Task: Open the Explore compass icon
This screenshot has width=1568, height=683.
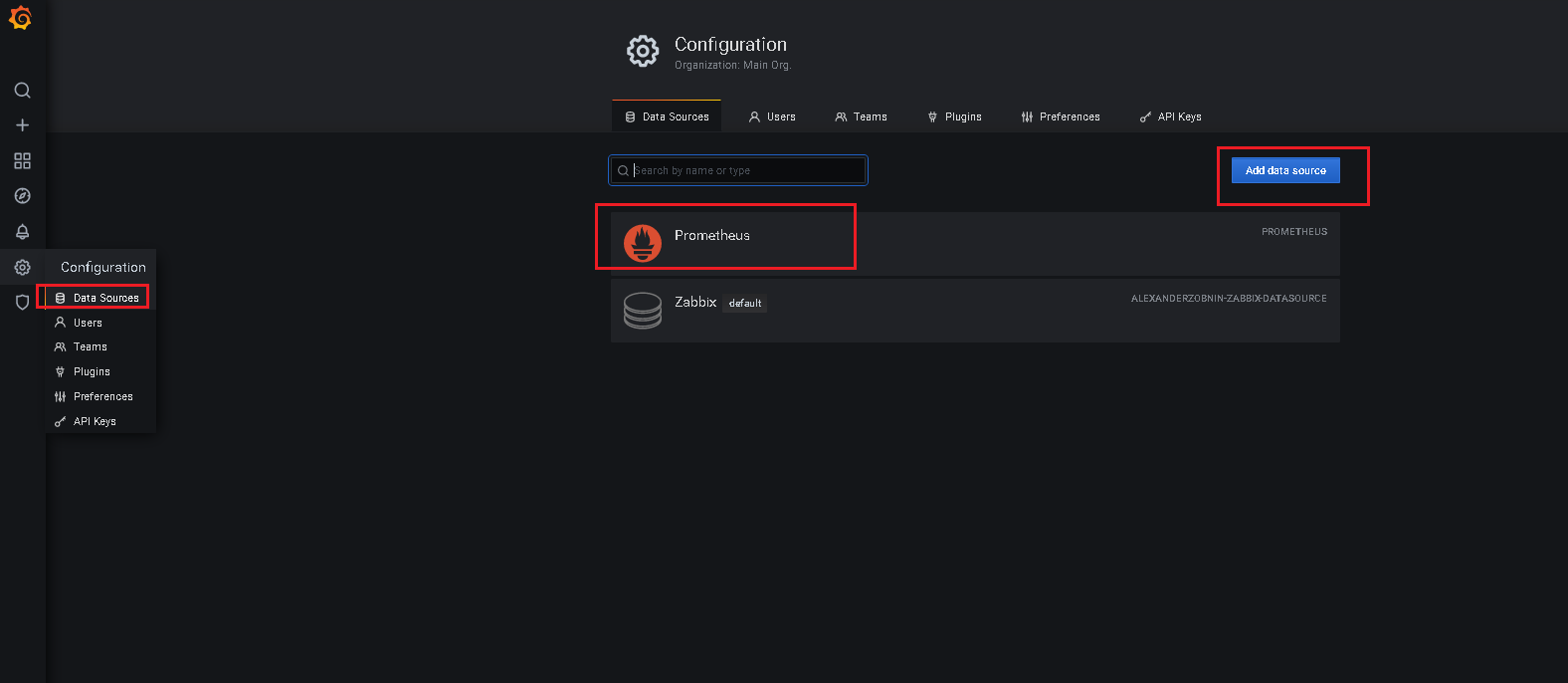Action: point(22,196)
